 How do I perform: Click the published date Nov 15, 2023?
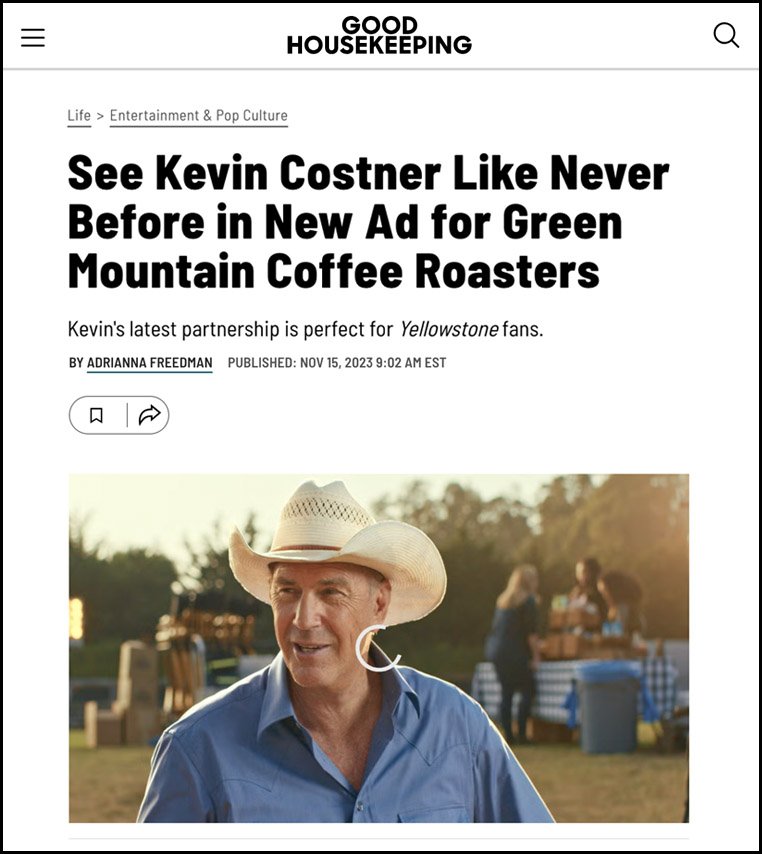[373, 363]
